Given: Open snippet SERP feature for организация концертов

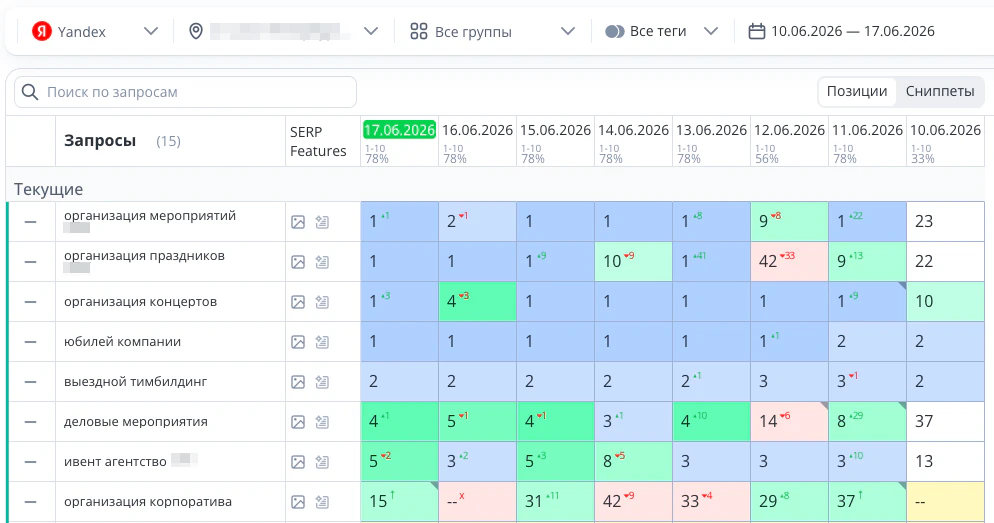Looking at the screenshot, I should click(322, 302).
